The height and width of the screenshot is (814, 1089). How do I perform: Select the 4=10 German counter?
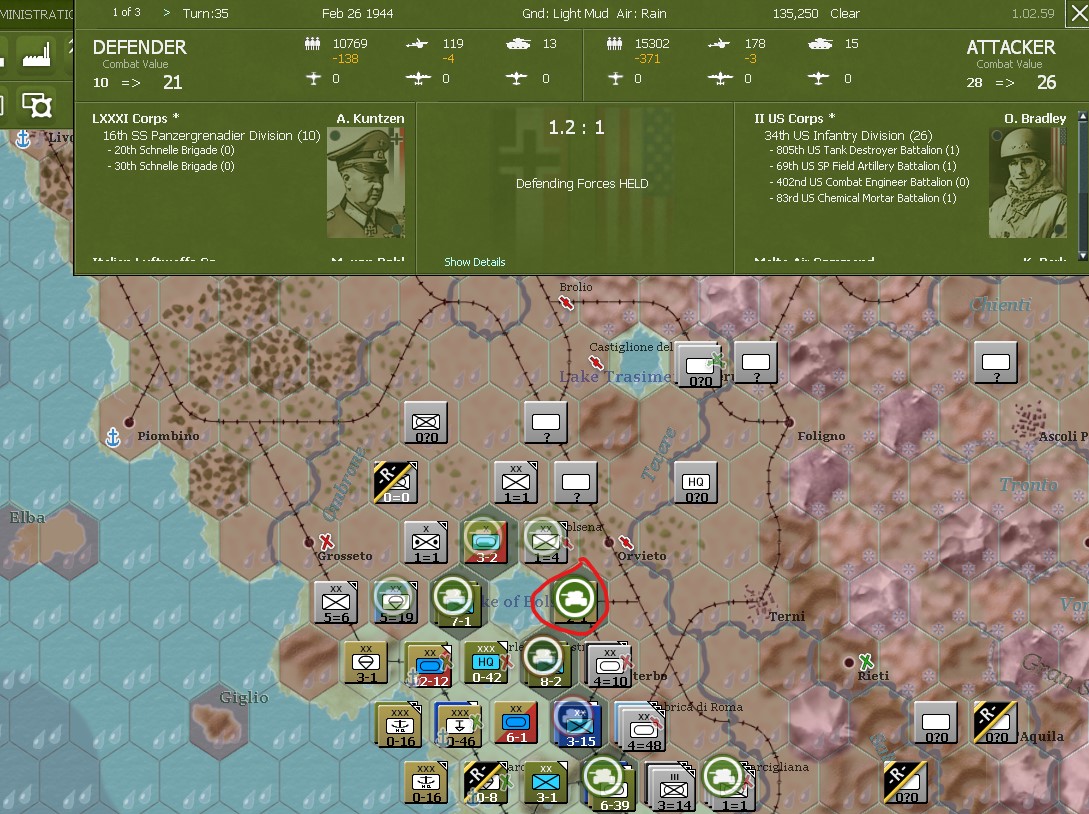click(609, 665)
